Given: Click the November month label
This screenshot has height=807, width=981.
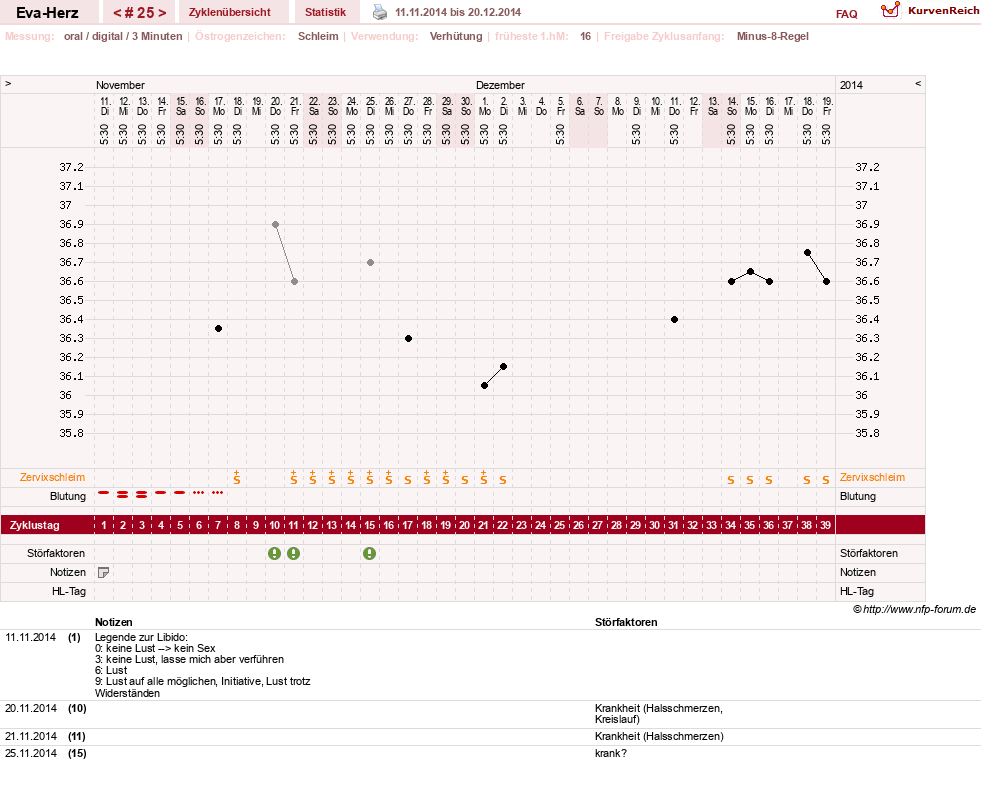Looking at the screenshot, I should tap(120, 85).
